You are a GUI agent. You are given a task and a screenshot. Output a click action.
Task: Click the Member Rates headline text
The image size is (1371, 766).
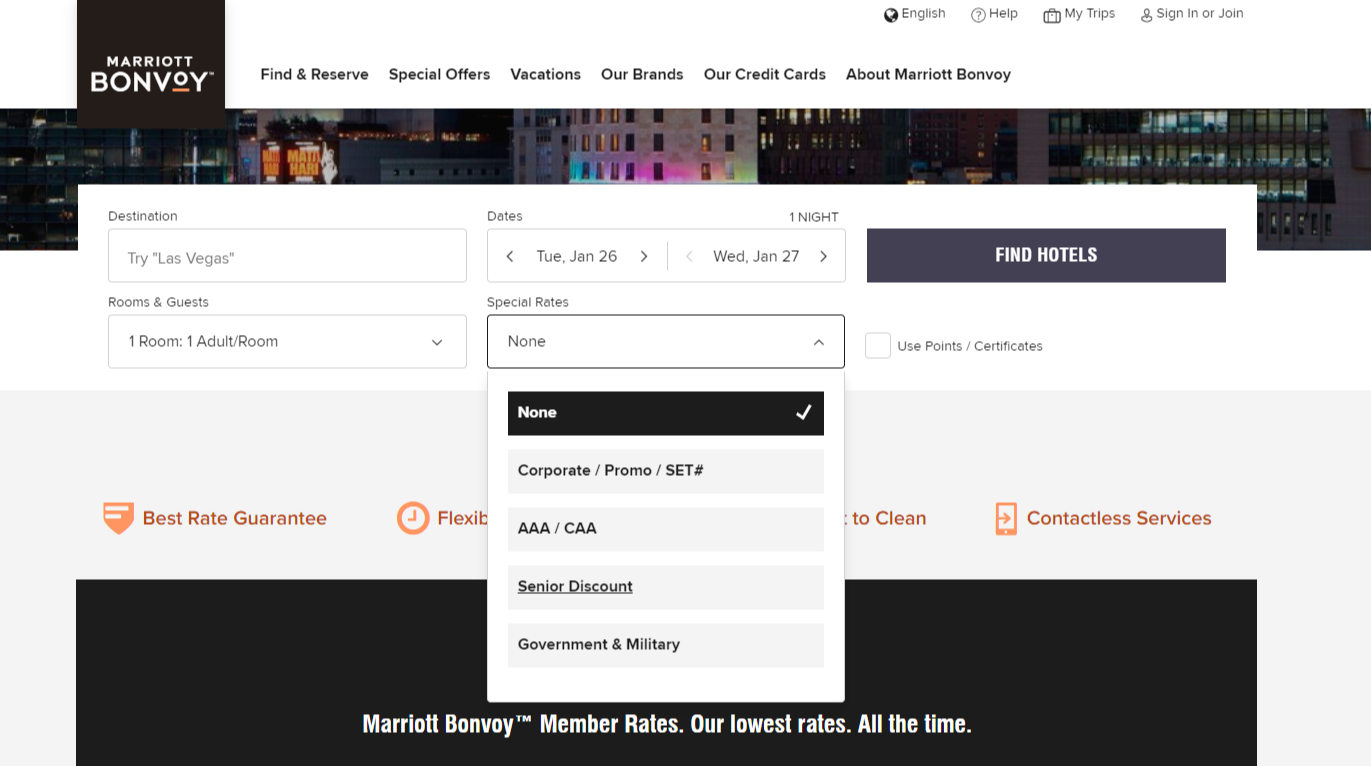pos(667,724)
